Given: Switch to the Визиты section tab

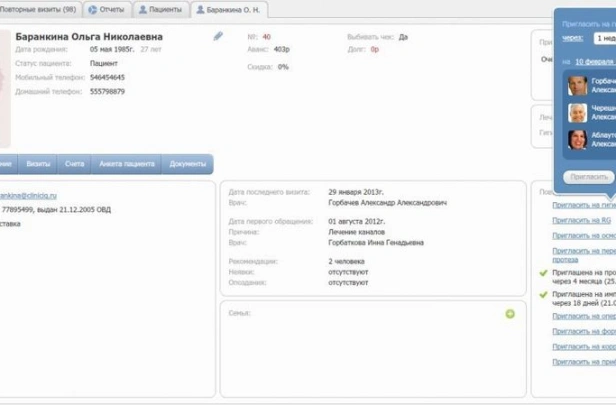Looking at the screenshot, I should 39,163.
